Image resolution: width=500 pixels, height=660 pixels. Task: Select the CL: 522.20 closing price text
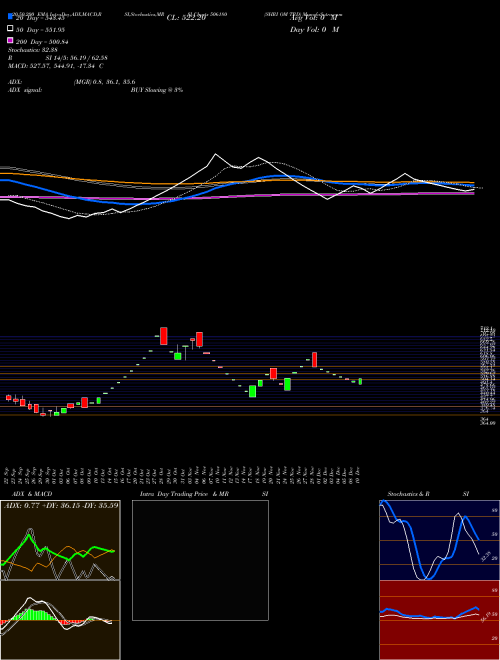point(186,18)
